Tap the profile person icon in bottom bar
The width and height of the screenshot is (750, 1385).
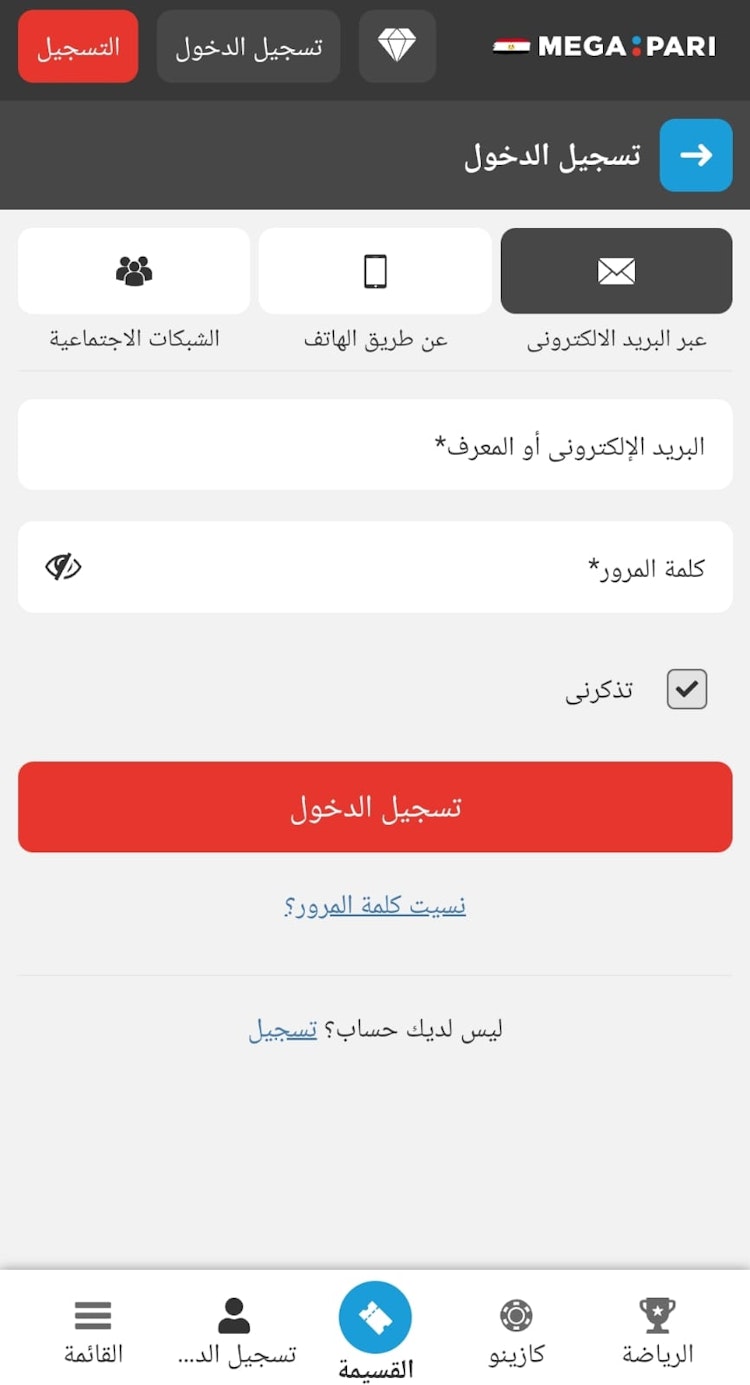pos(234,1316)
